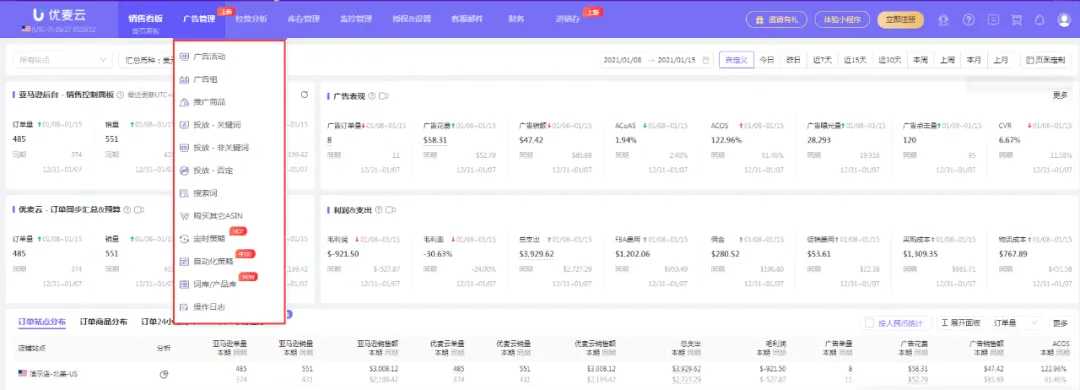Click info icon beside 订单同步汇总&预算 title
The image size is (1080, 390).
coord(127,209)
